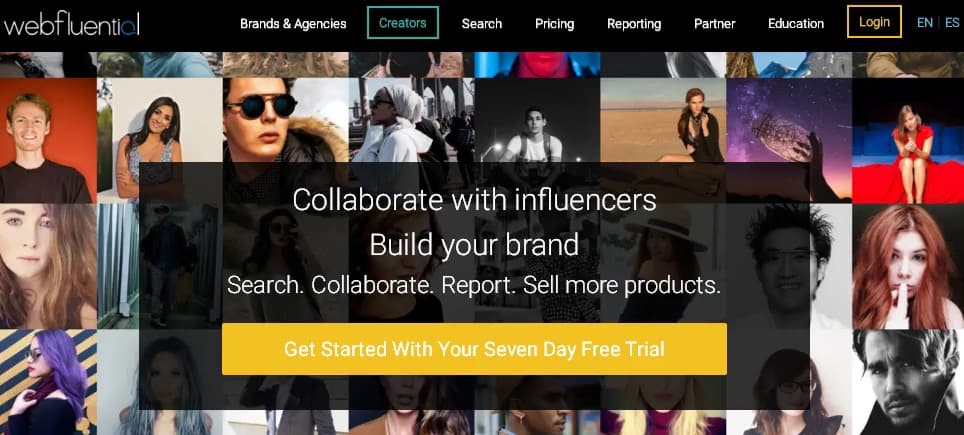
Task: Select the woman in red dress photo
Action: (907, 140)
